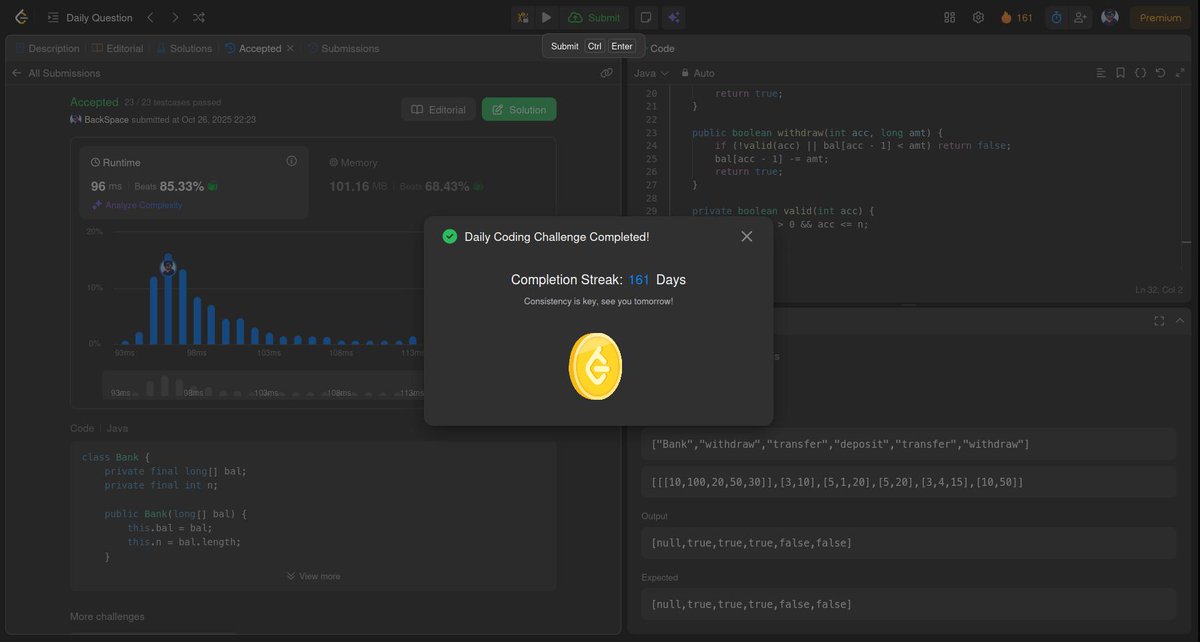Reset code with undo arrow icon
Image resolution: width=1200 pixels, height=642 pixels.
coord(1161,73)
